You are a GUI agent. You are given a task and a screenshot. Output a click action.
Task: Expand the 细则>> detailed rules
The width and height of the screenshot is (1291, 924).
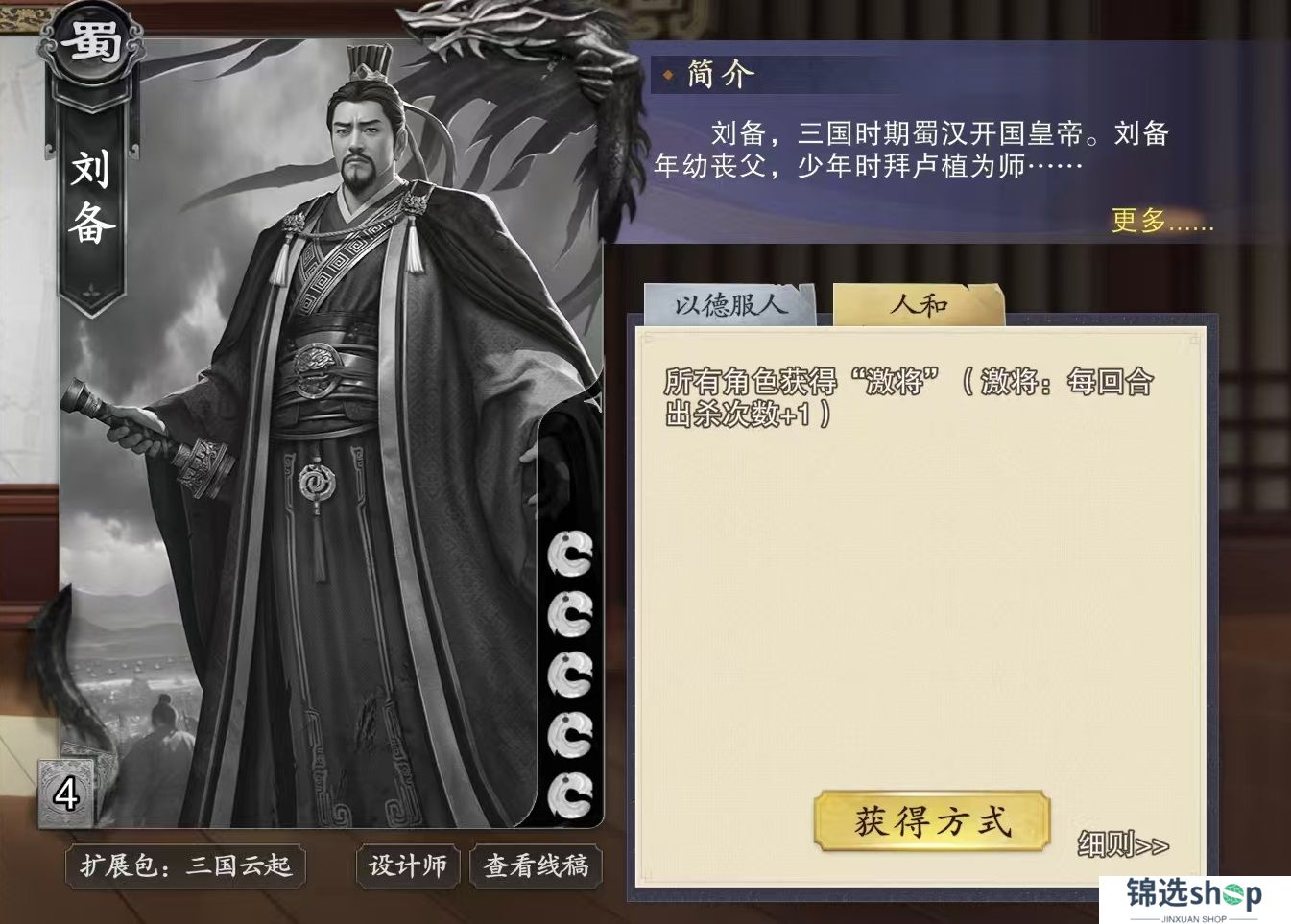[x=1123, y=844]
